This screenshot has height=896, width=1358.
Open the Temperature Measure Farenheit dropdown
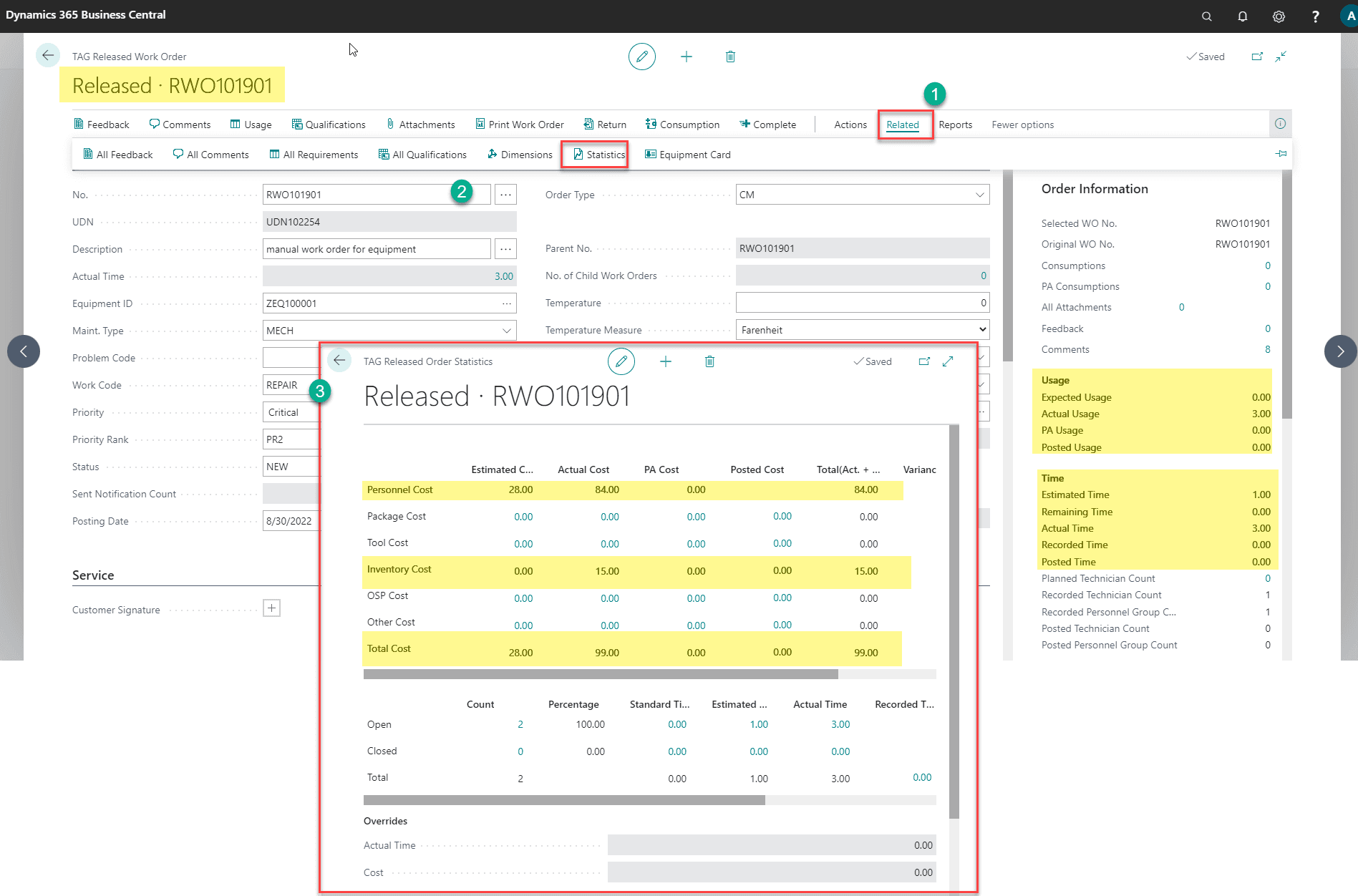coord(980,329)
